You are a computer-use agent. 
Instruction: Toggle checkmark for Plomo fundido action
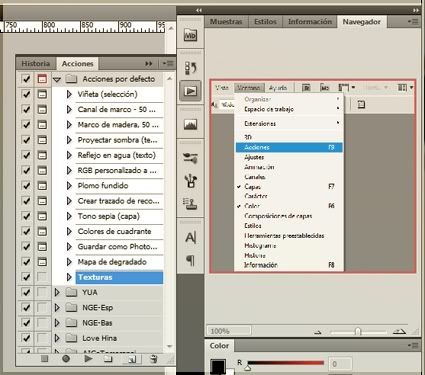[26, 186]
